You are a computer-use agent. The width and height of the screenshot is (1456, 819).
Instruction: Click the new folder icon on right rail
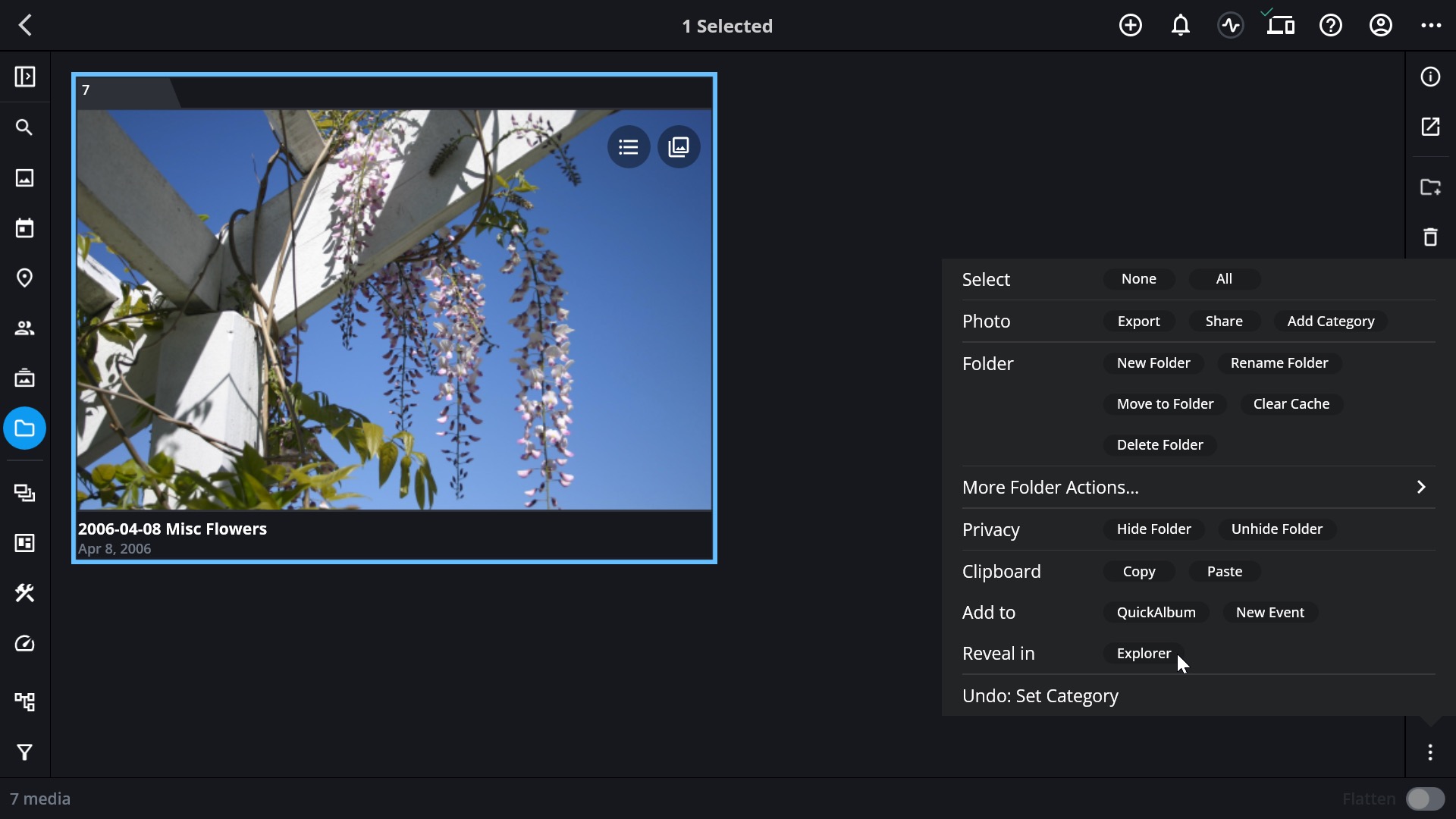(x=1430, y=187)
